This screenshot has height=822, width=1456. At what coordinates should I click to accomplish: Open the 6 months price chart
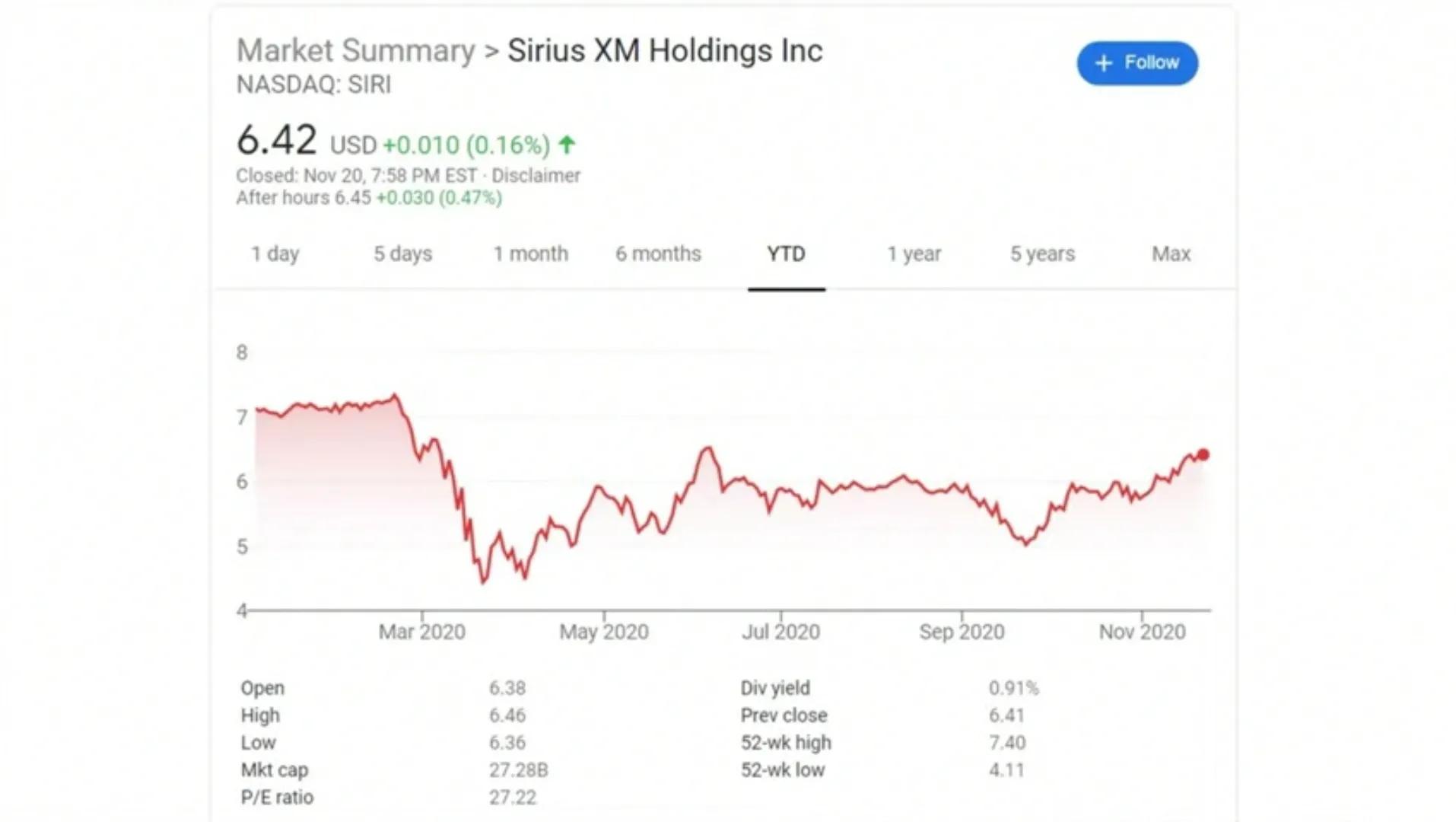point(658,253)
